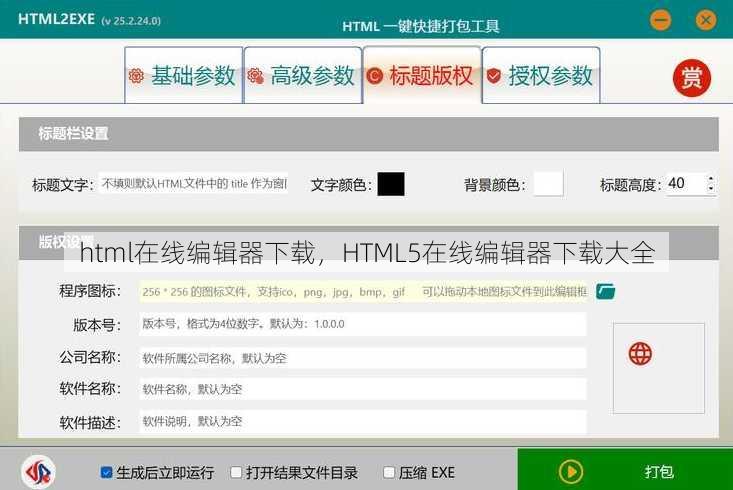
Task: Click the 文字颜色 label
Action: click(341, 185)
